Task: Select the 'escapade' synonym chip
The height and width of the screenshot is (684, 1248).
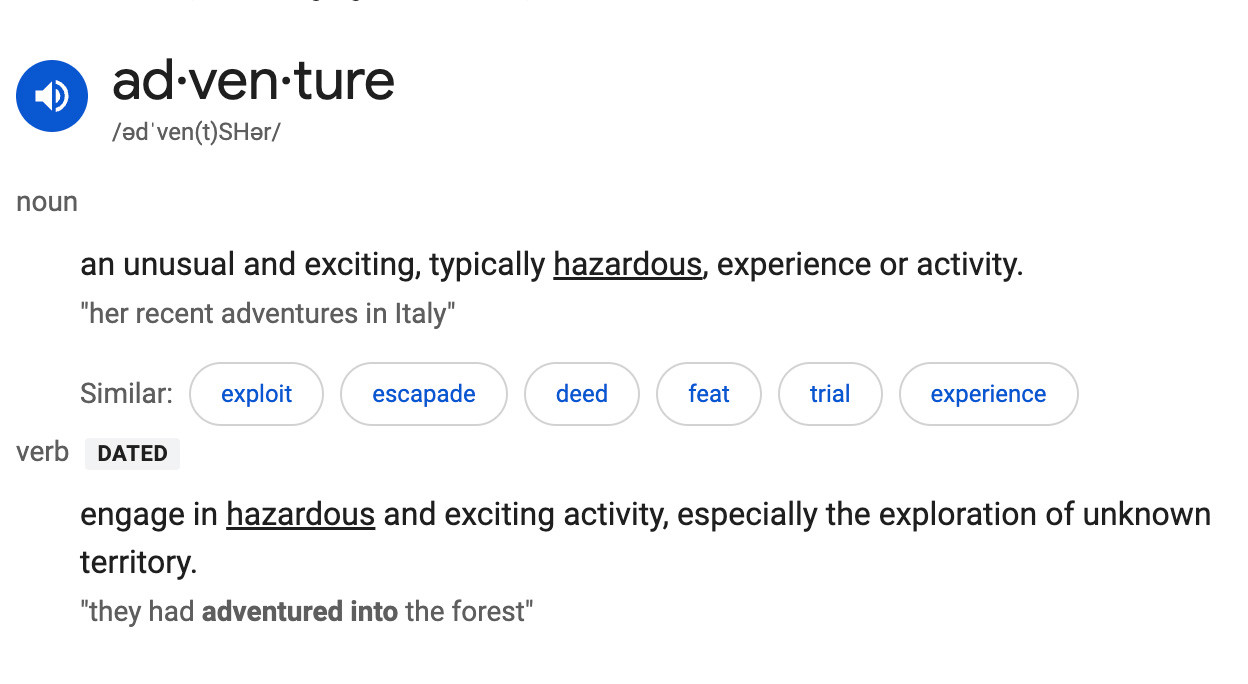Action: tap(424, 394)
